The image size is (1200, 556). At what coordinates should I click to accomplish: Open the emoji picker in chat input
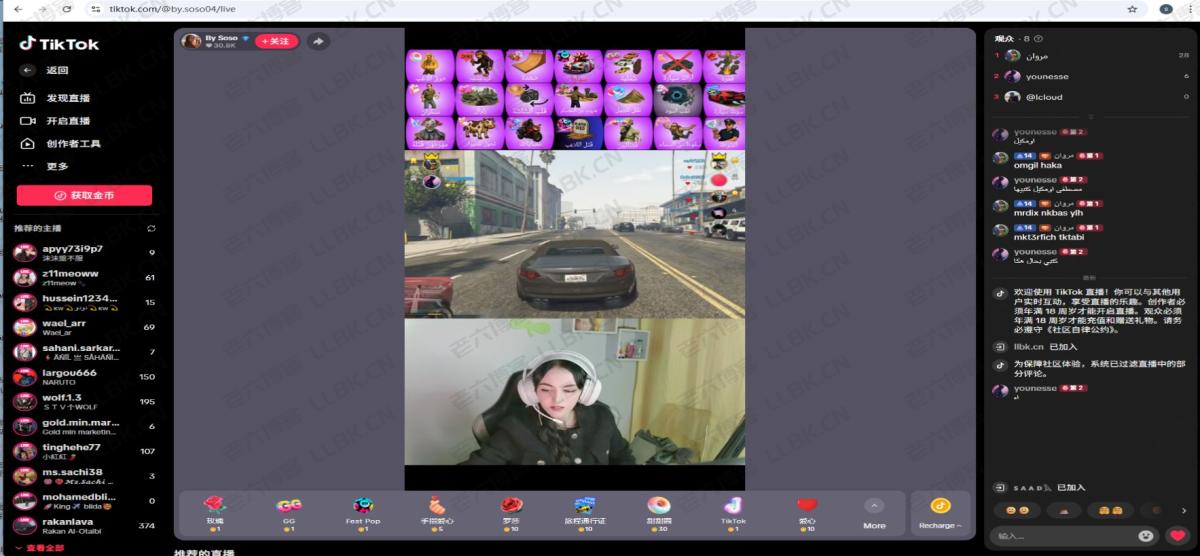pos(1145,536)
